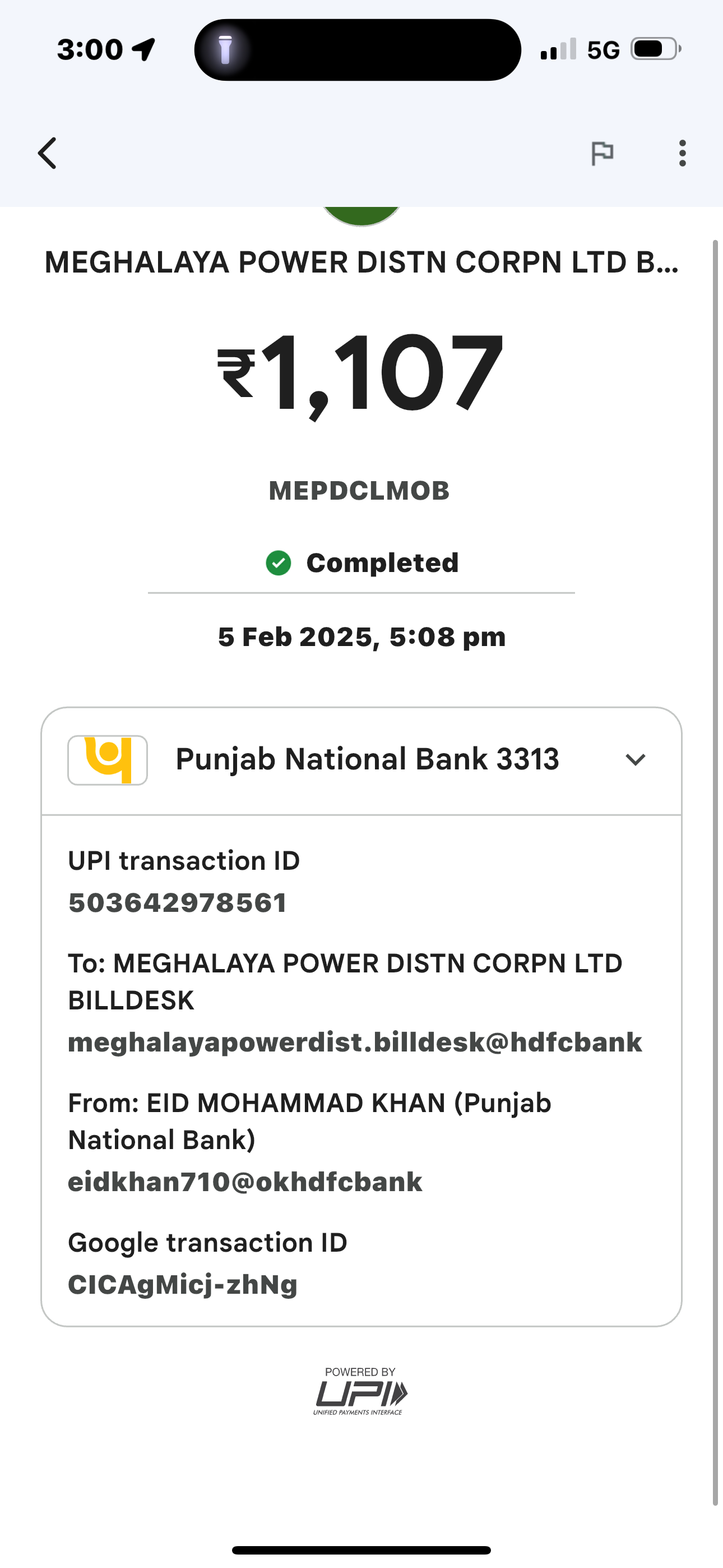Tap the home indicator bar at bottom

361,1551
